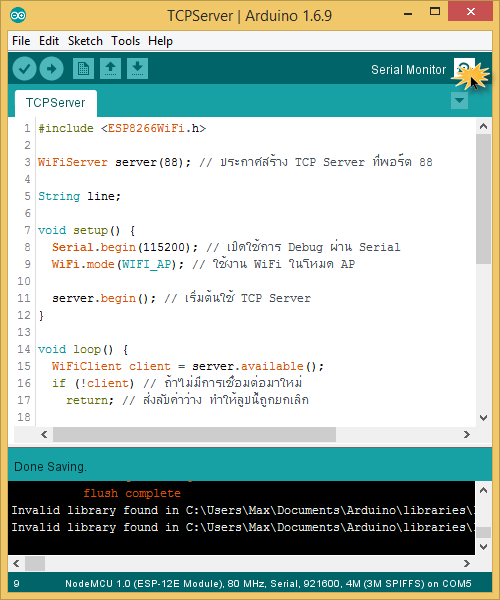
Task: Open the Edit menu
Action: tap(49, 41)
